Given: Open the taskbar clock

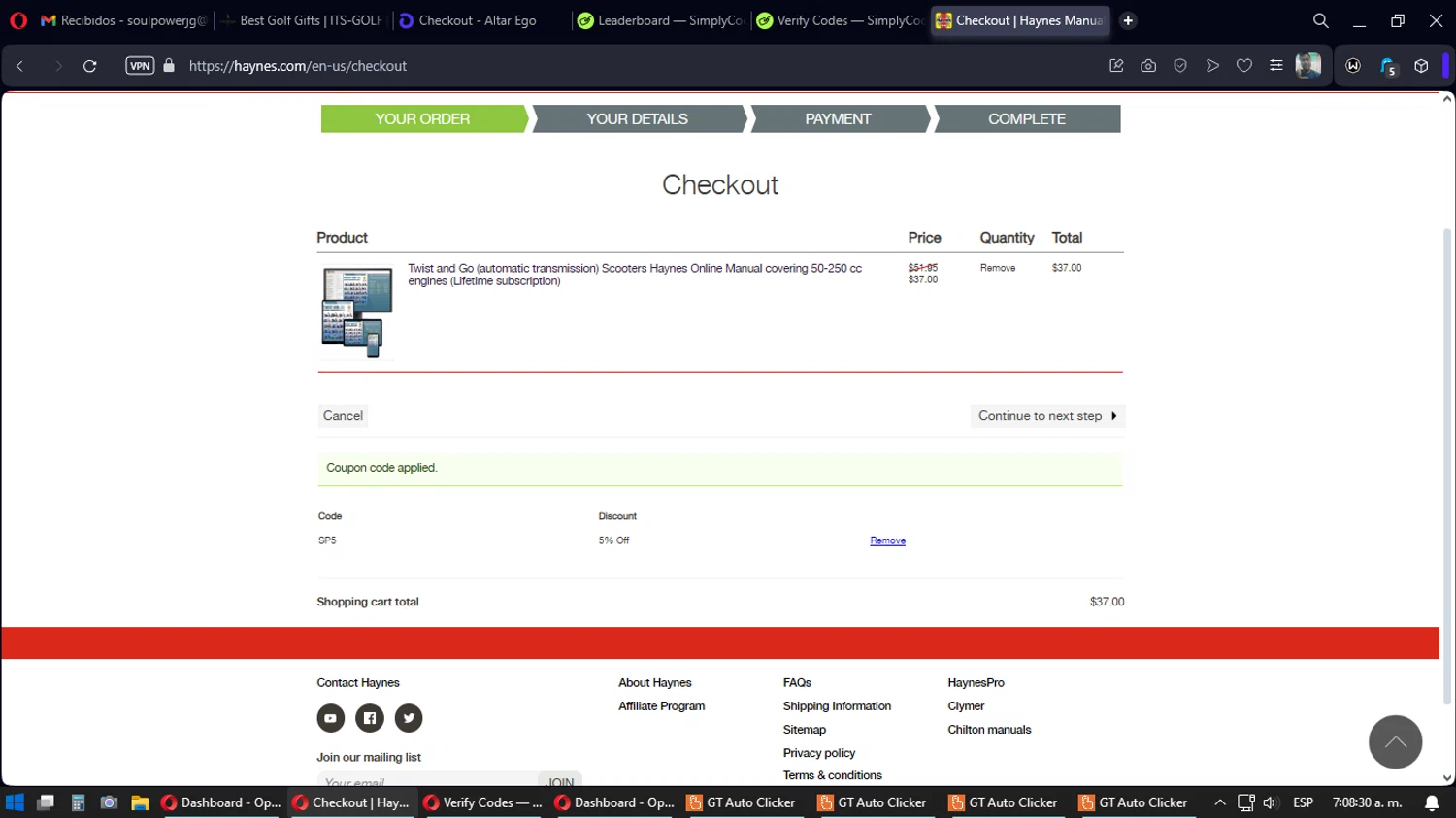Looking at the screenshot, I should (1367, 802).
